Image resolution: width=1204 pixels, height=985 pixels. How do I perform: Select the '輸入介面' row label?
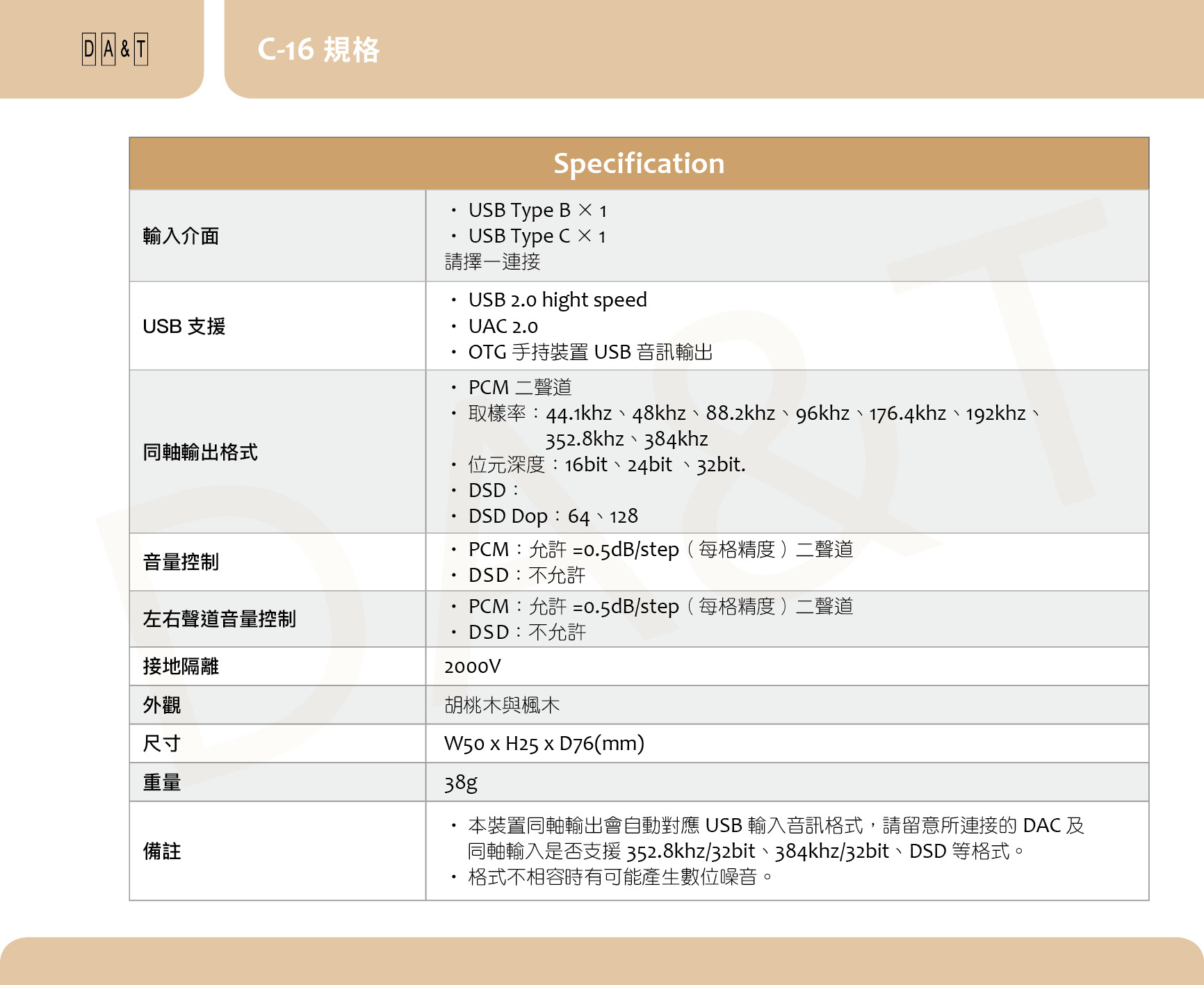(181, 236)
